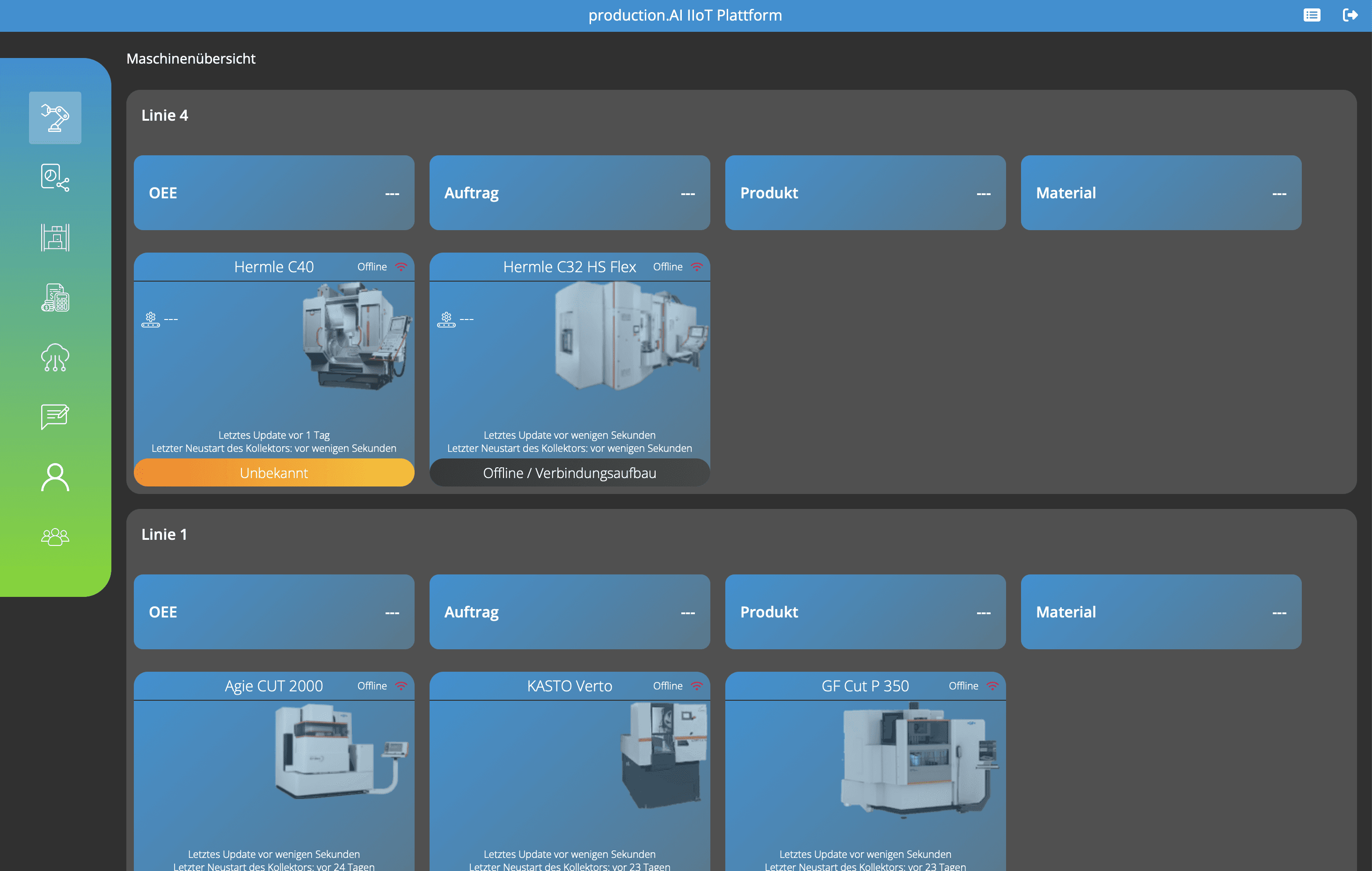The image size is (1372, 871).
Task: Click the OEE tile in Linie 4
Action: [273, 193]
